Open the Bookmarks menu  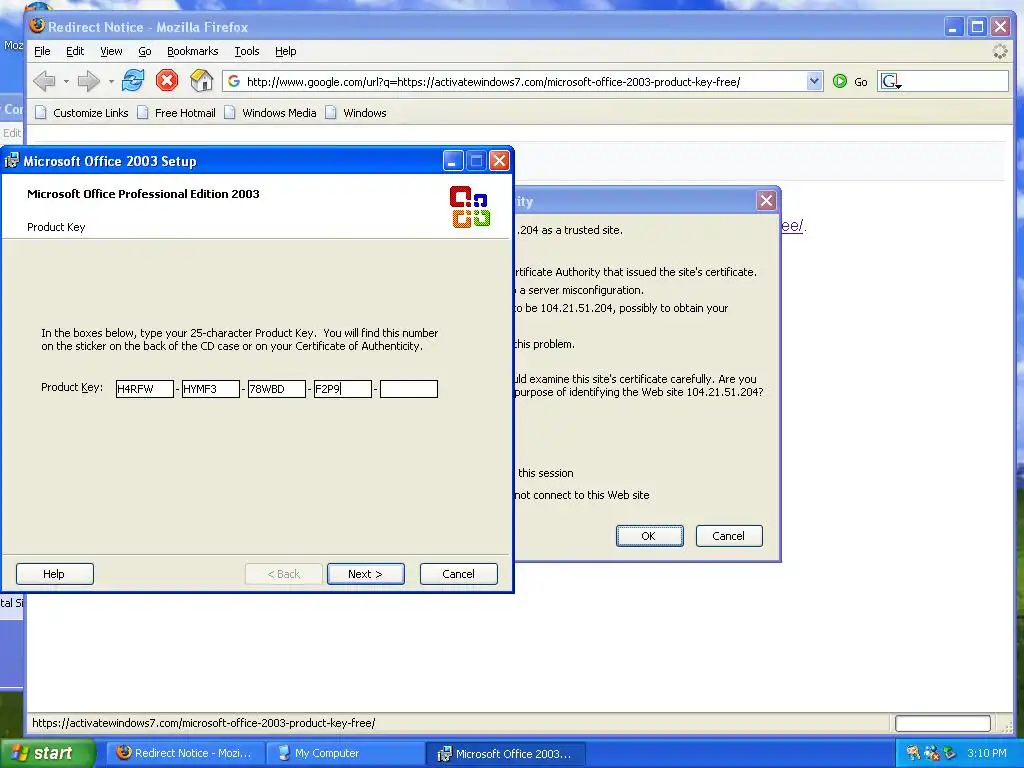pyautogui.click(x=192, y=51)
